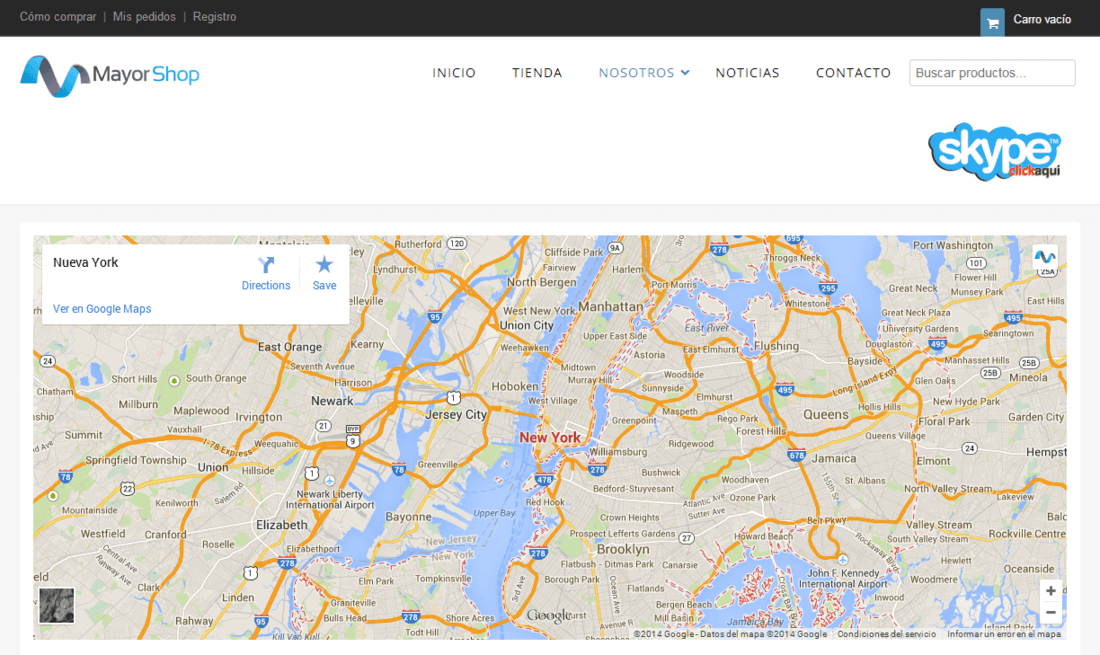This screenshot has width=1100, height=655.
Task: Click the Manhattan label on map
Action: coord(610,306)
